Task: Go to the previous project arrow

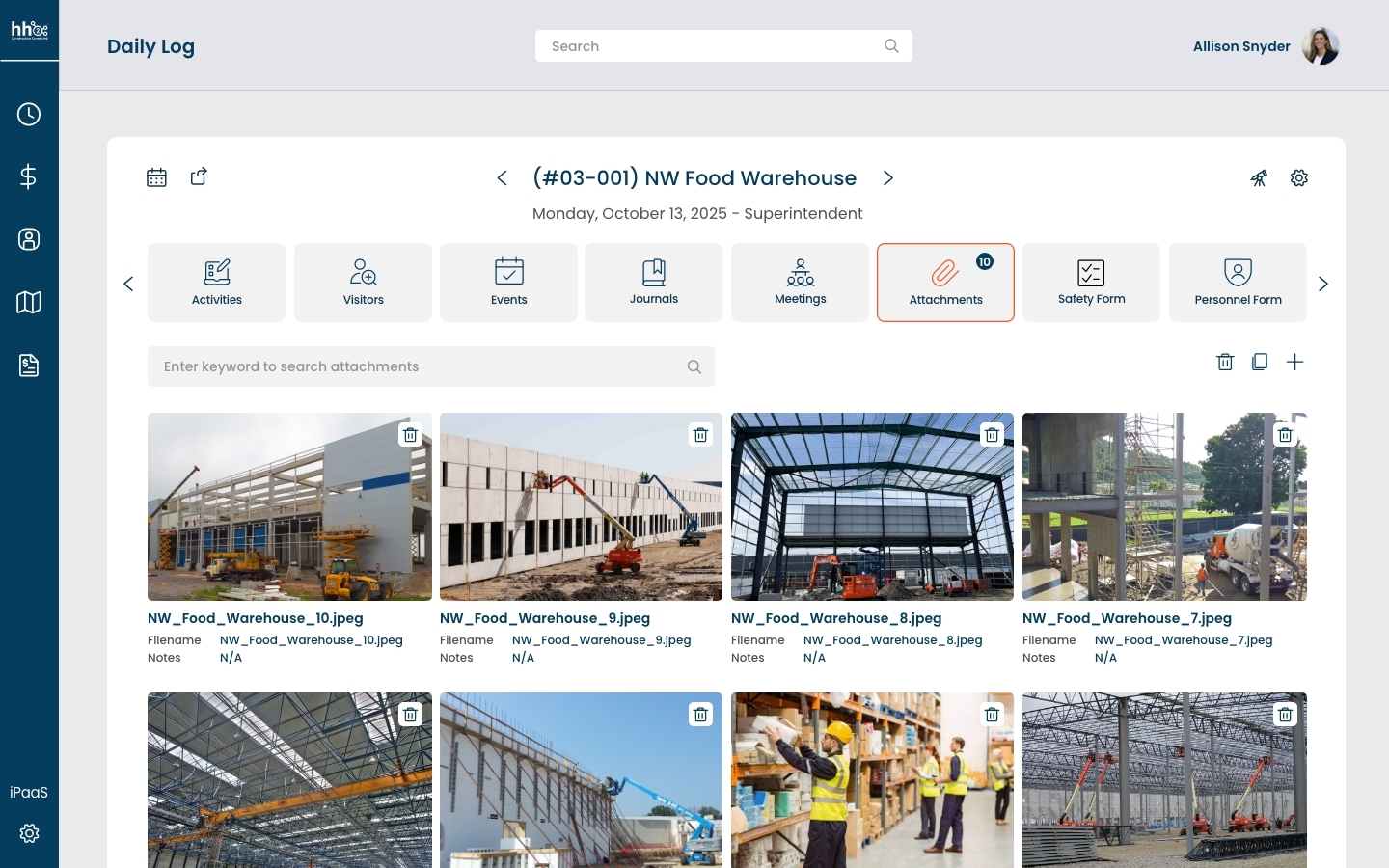Action: click(x=502, y=178)
